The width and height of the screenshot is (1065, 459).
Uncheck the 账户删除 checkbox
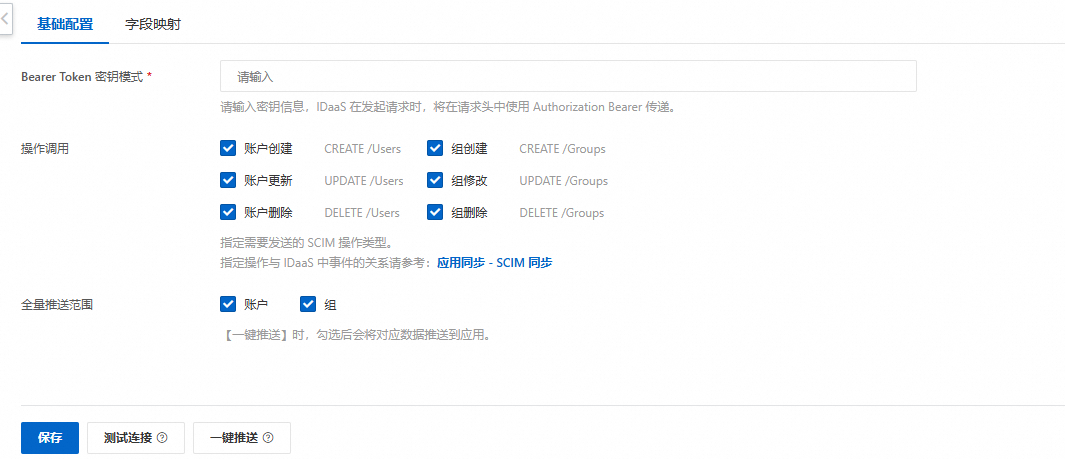coord(228,213)
